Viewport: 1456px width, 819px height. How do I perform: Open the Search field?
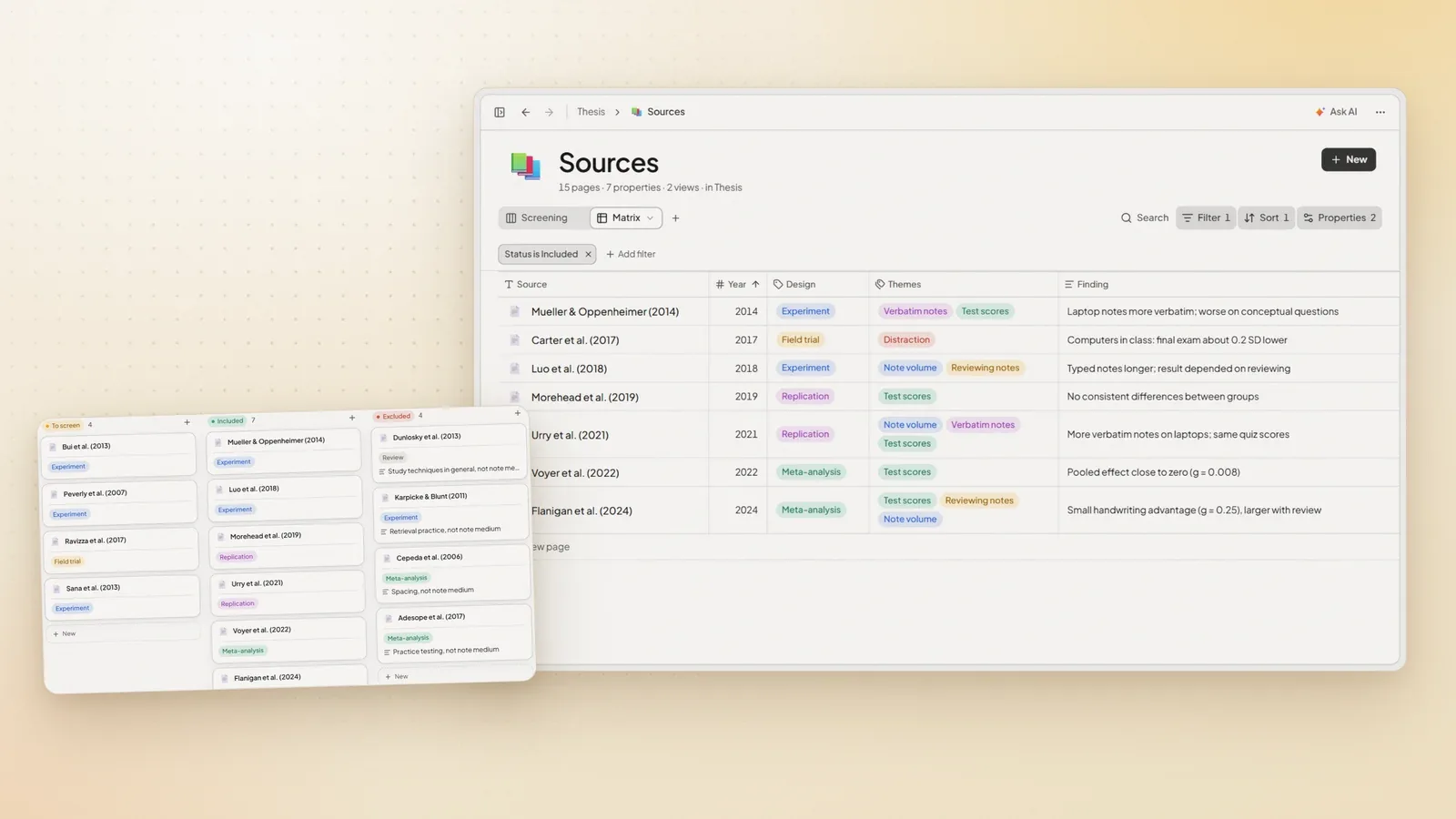[1145, 218]
